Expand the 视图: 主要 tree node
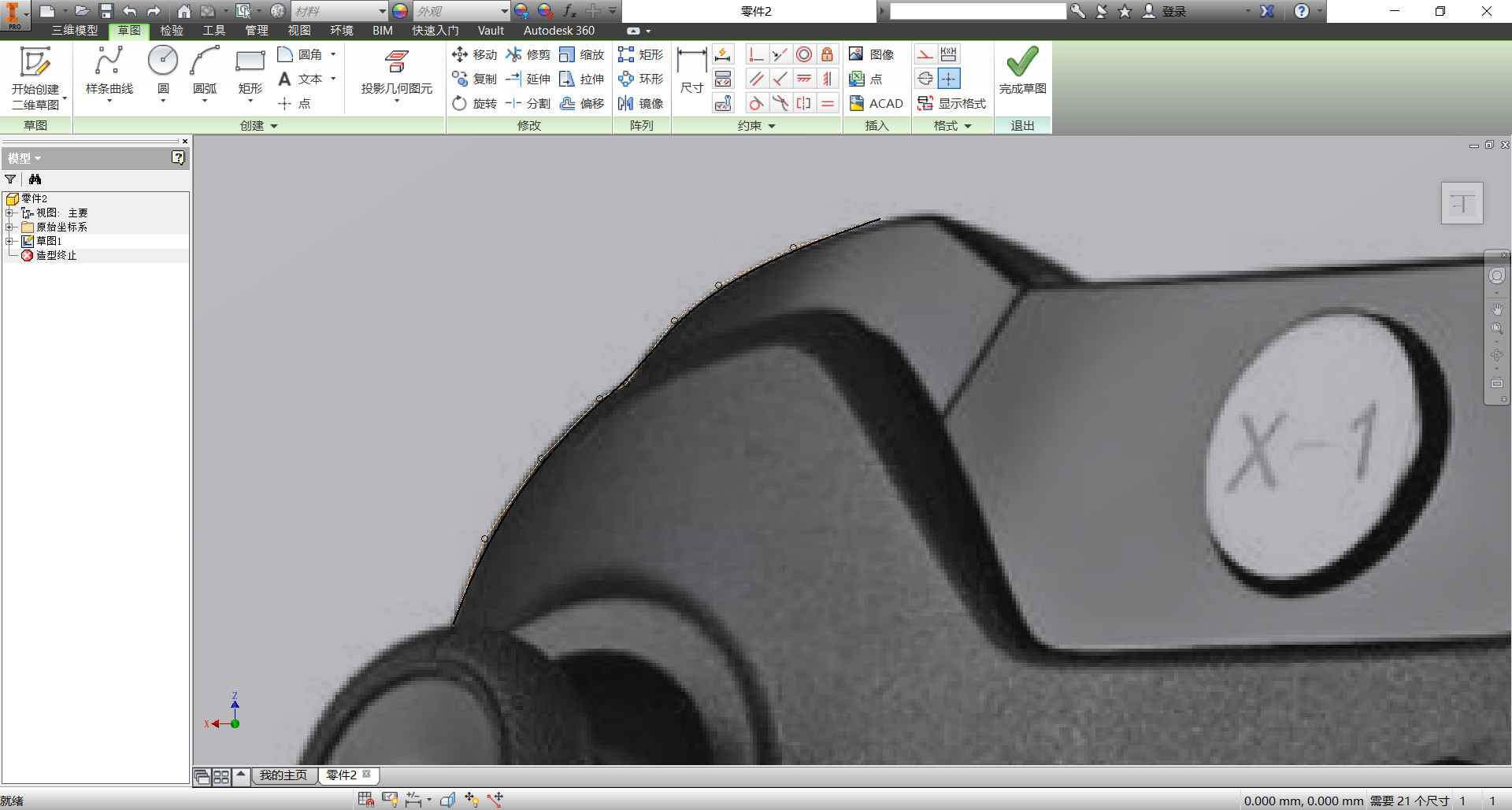 pos(9,213)
